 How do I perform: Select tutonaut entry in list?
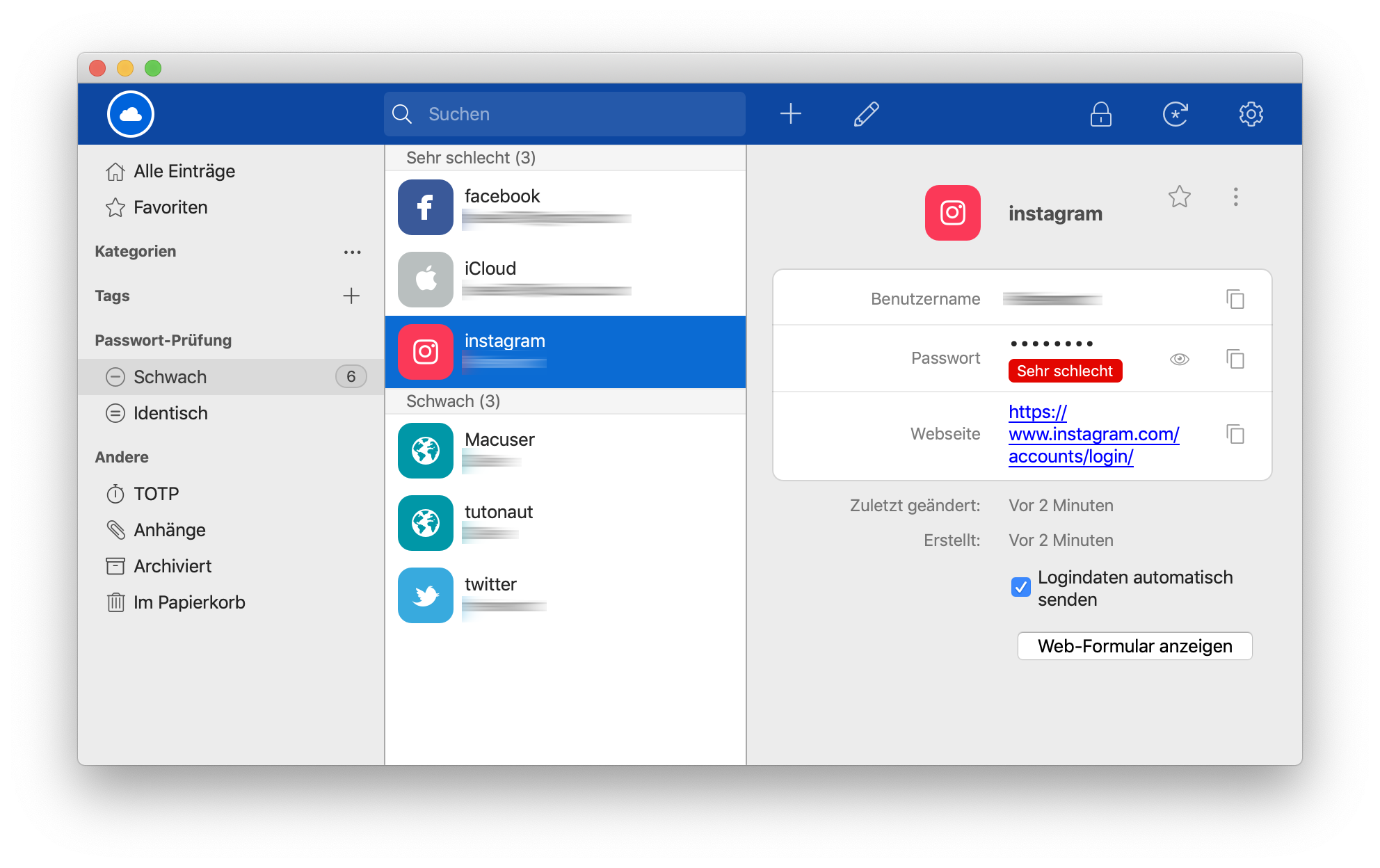tap(565, 523)
